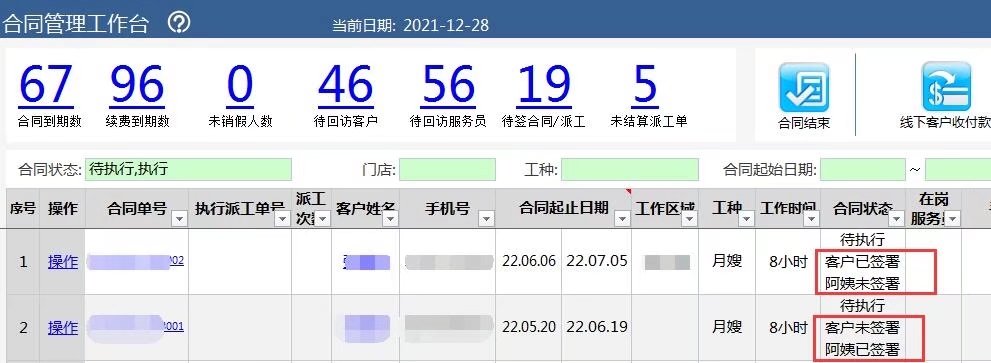Screen dimensions: 991x363
Task: Open the 96 续费到期数 count
Action: point(137,85)
